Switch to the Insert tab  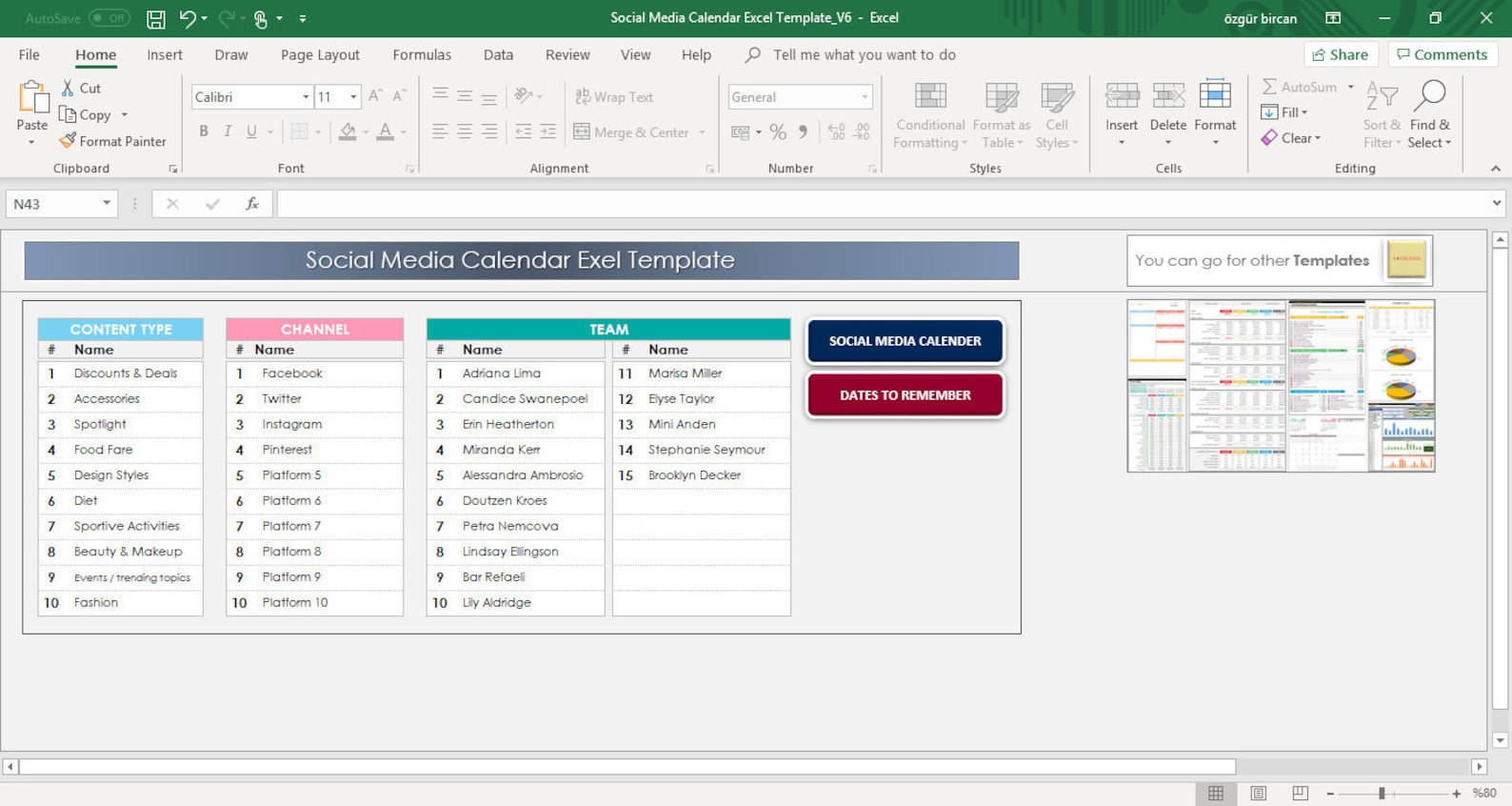tap(165, 55)
